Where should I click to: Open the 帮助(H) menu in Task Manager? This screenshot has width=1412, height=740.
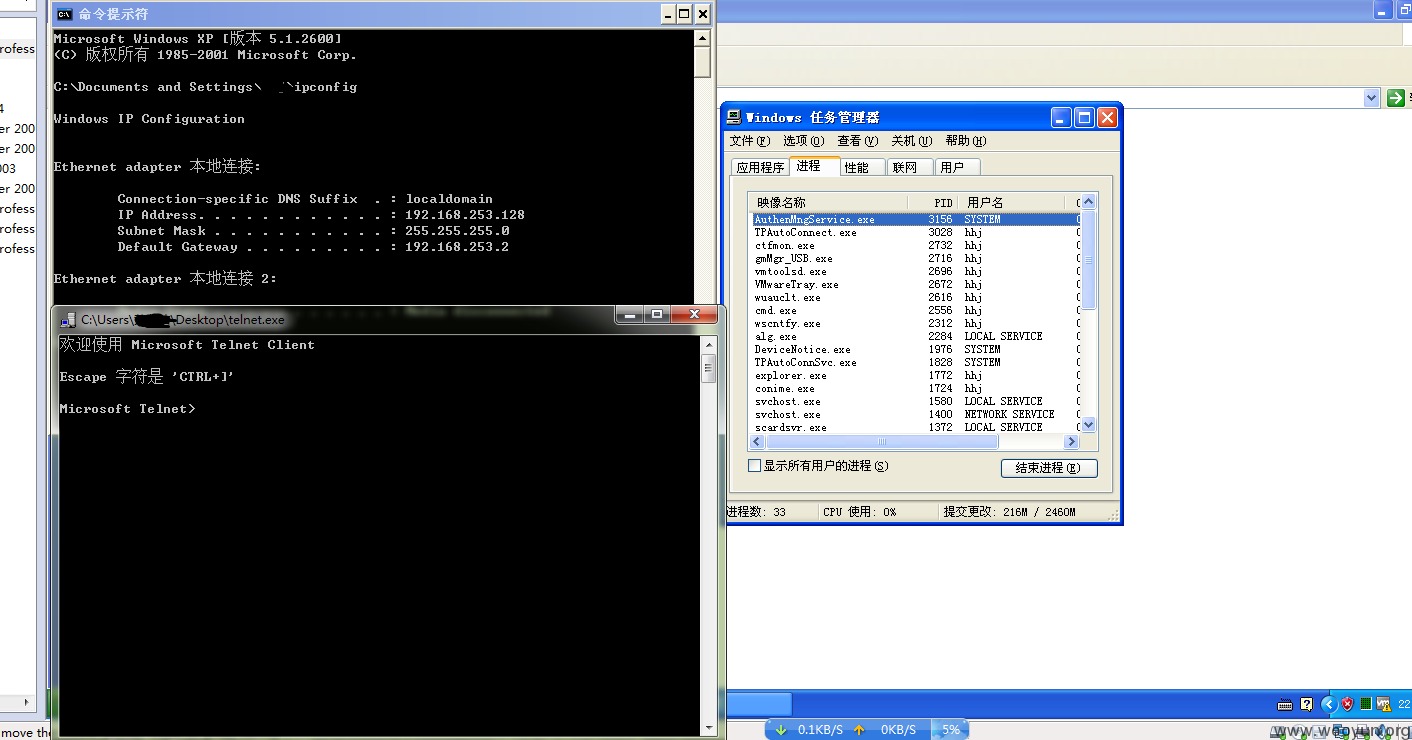click(x=966, y=141)
